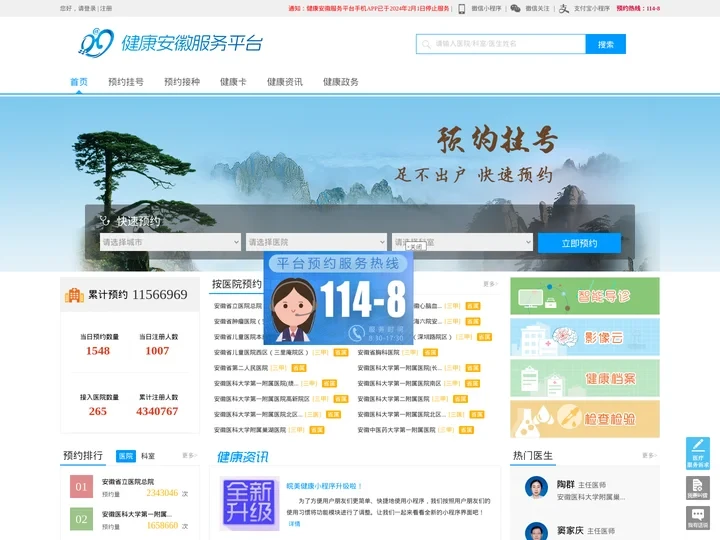
Task: Open the 预约接种 navigation tab
Action: pyautogui.click(x=182, y=82)
